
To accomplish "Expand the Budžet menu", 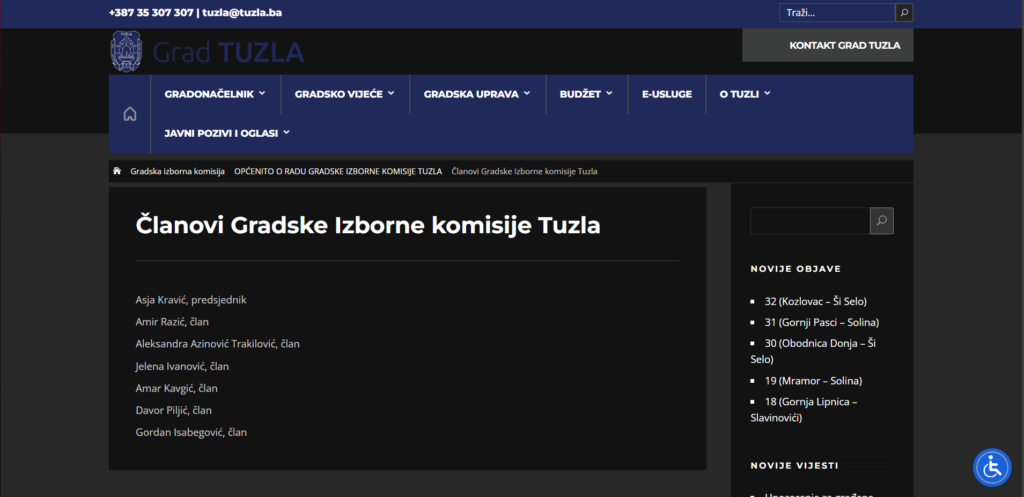I will pyautogui.click(x=586, y=94).
